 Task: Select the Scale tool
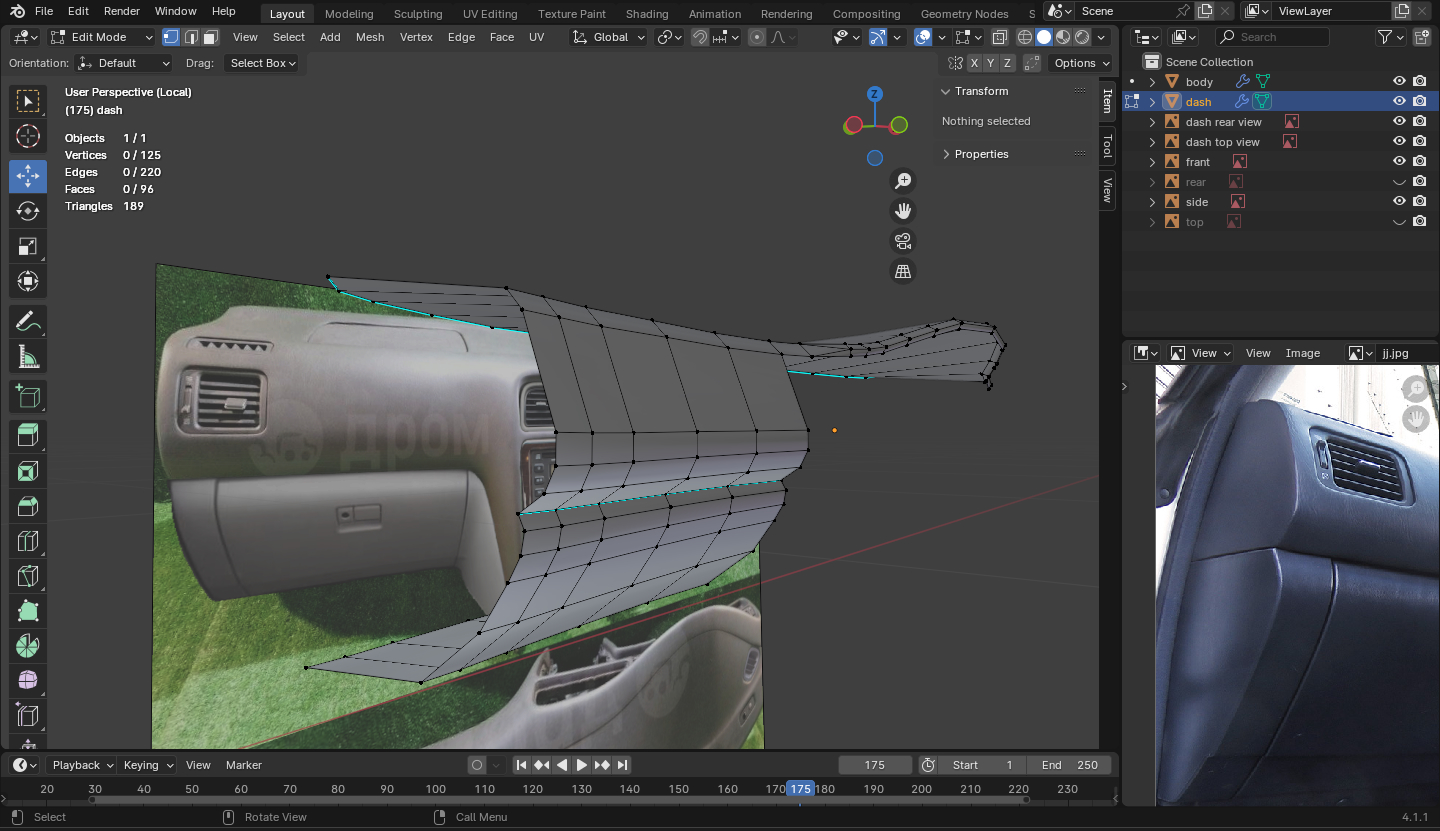(28, 246)
